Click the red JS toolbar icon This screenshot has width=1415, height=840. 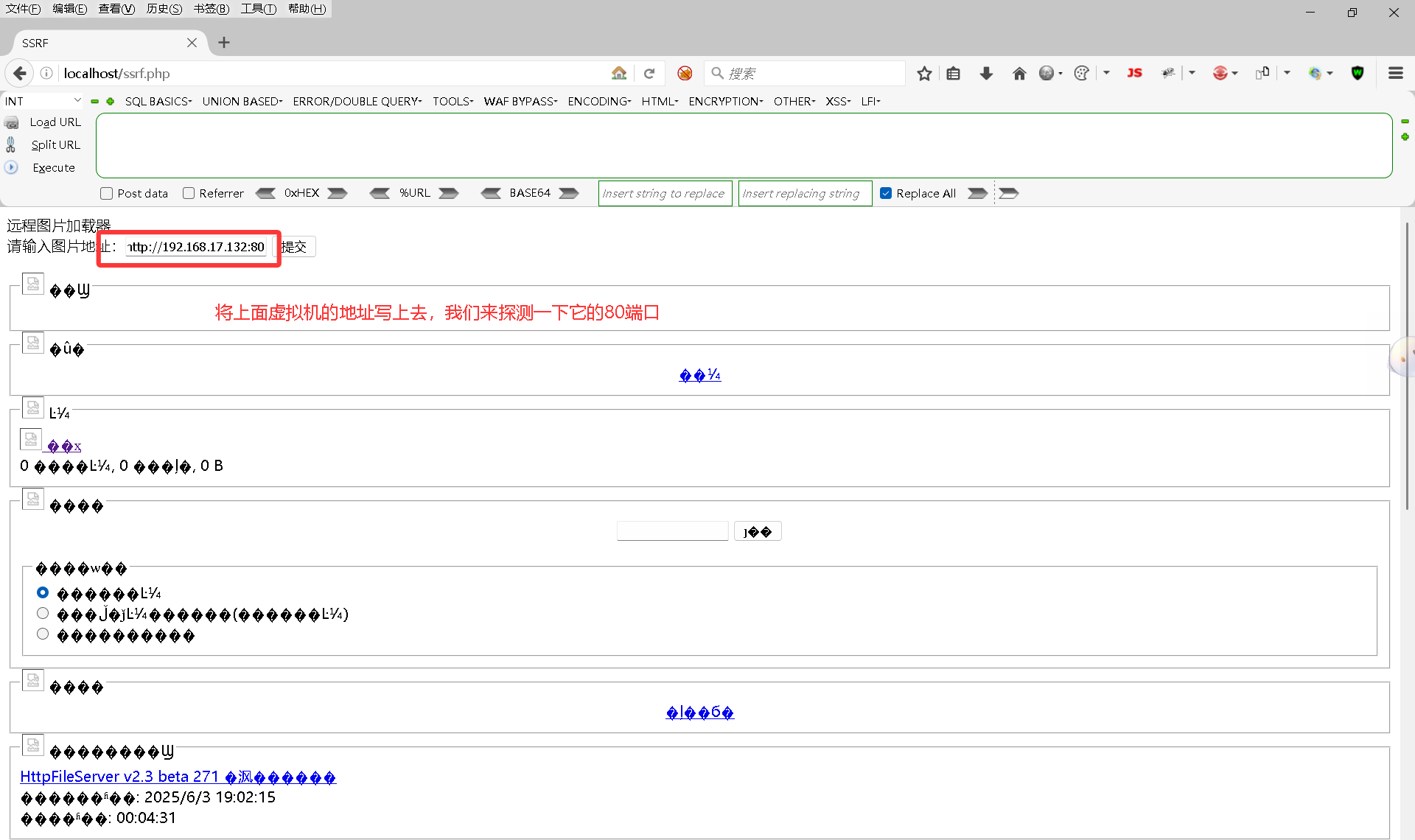(x=1134, y=73)
